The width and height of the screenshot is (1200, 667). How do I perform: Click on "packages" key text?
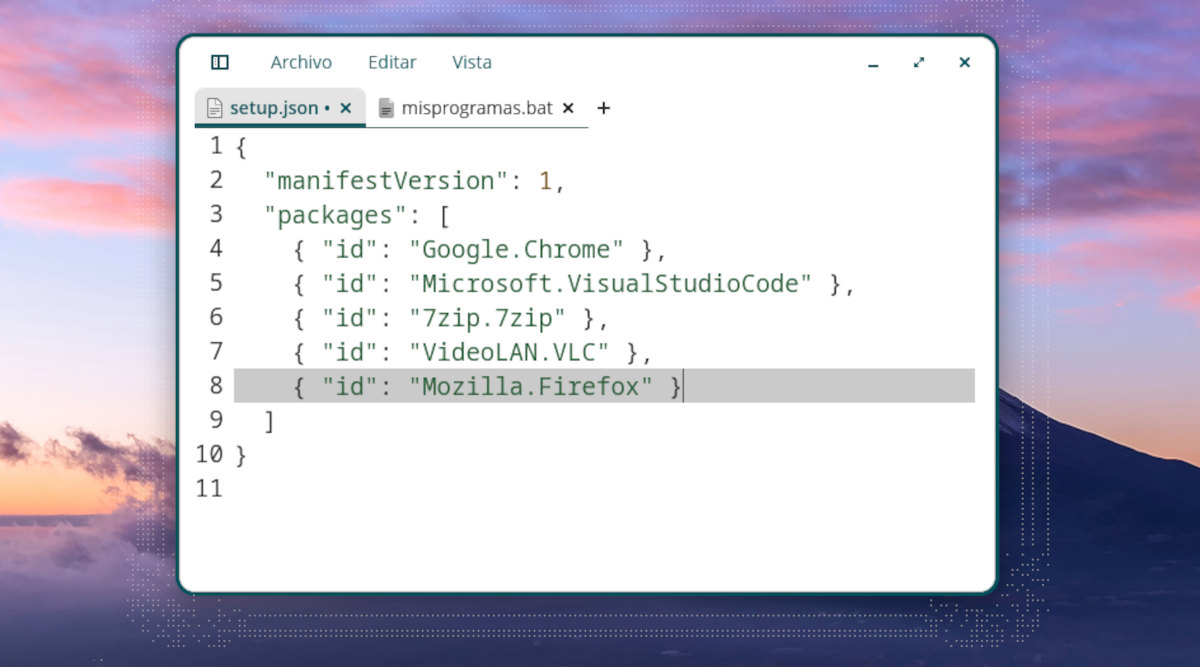coord(335,215)
